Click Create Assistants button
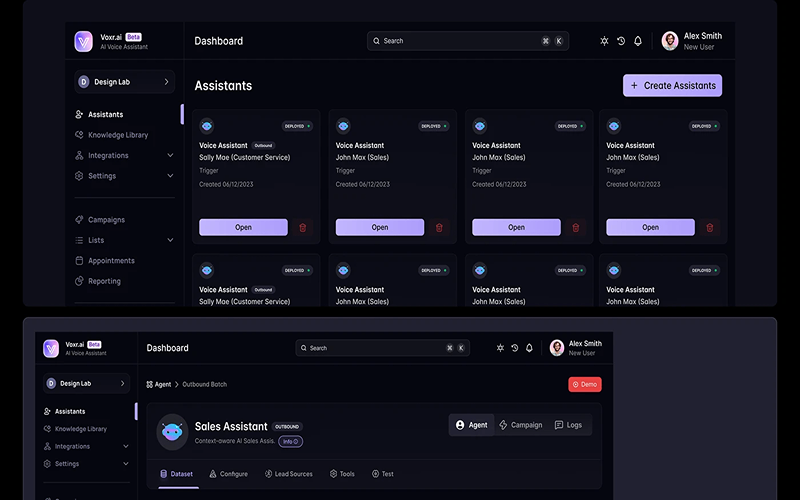The height and width of the screenshot is (500, 800). [672, 86]
